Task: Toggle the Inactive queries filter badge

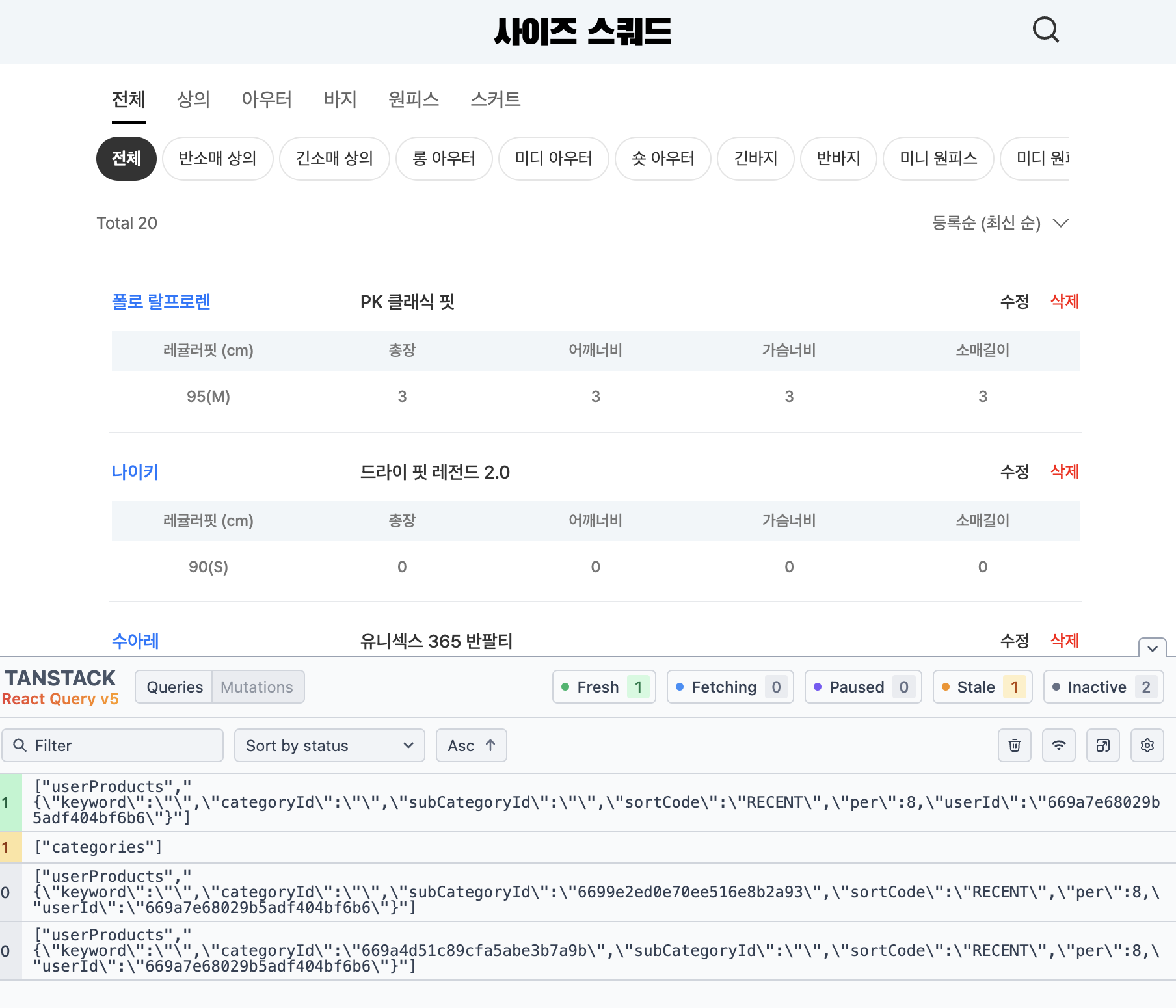Action: pos(1103,687)
